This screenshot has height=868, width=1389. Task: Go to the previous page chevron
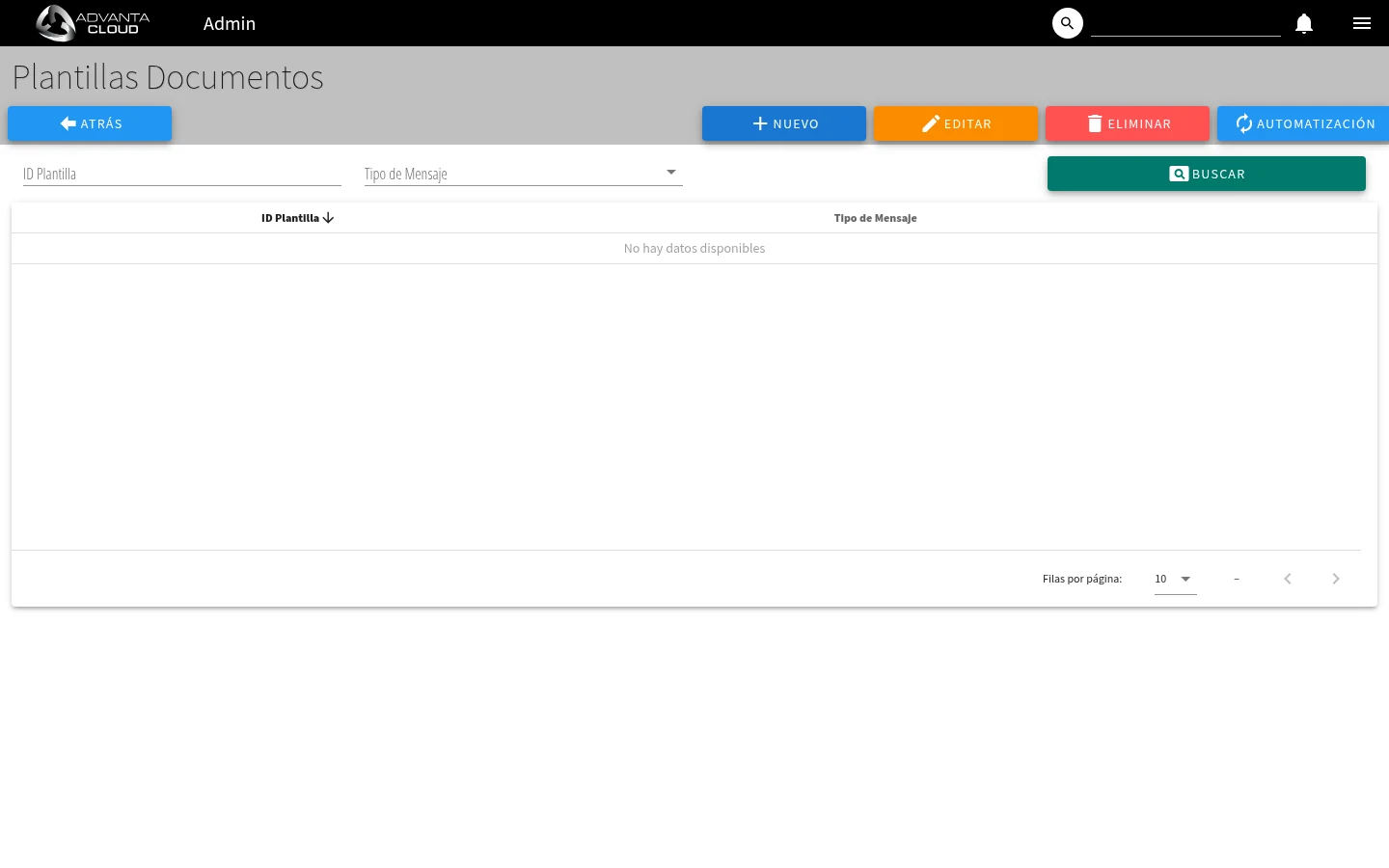1287,579
